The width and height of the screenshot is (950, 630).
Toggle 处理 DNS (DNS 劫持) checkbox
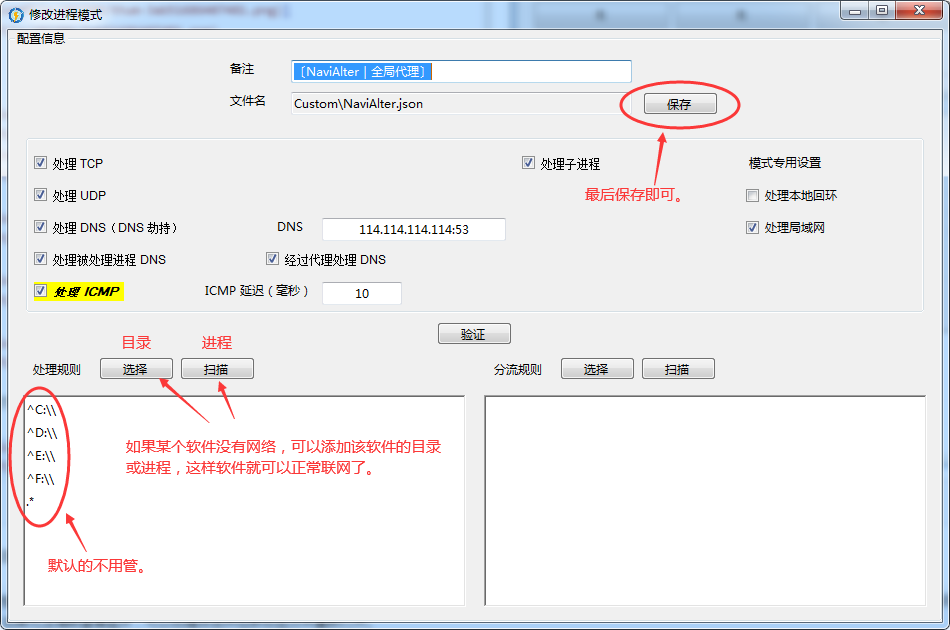[41, 227]
